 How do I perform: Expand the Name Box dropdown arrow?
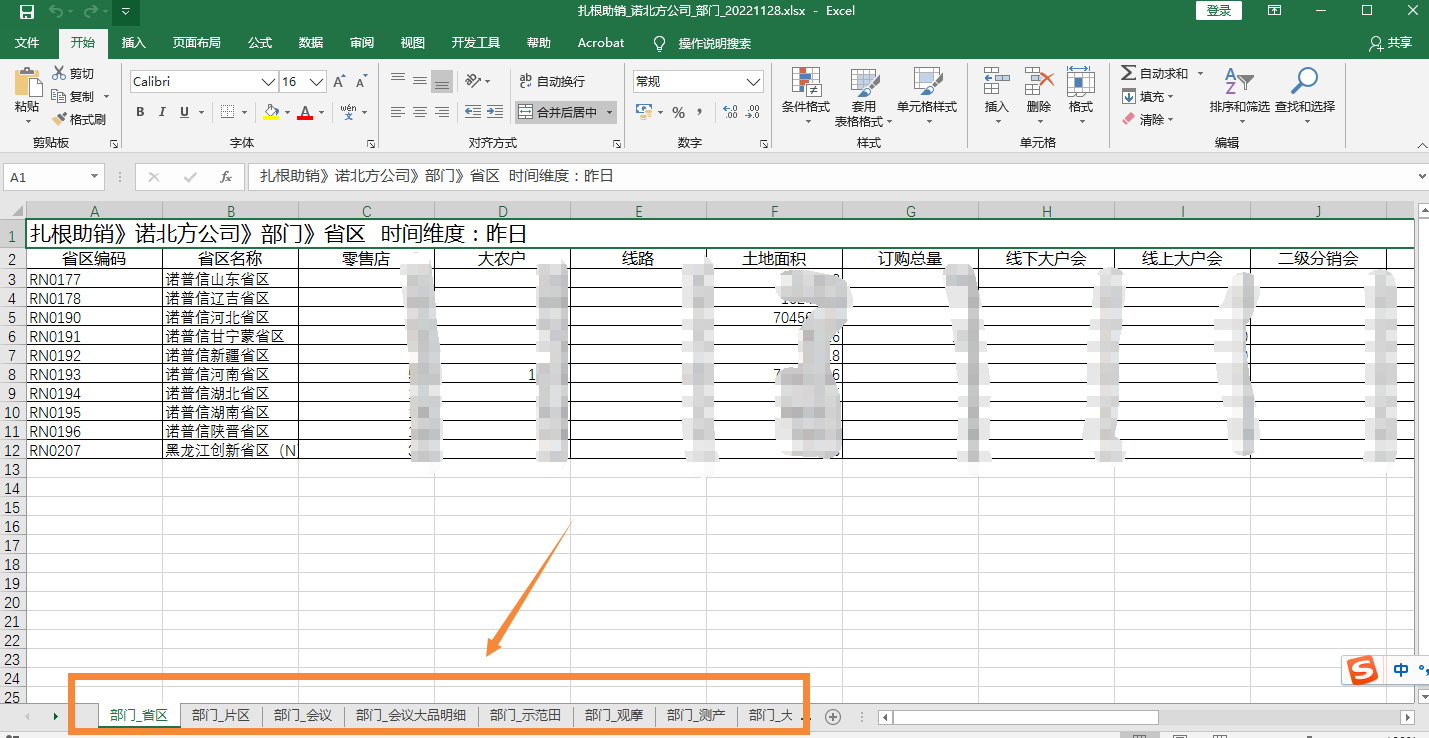pos(96,177)
